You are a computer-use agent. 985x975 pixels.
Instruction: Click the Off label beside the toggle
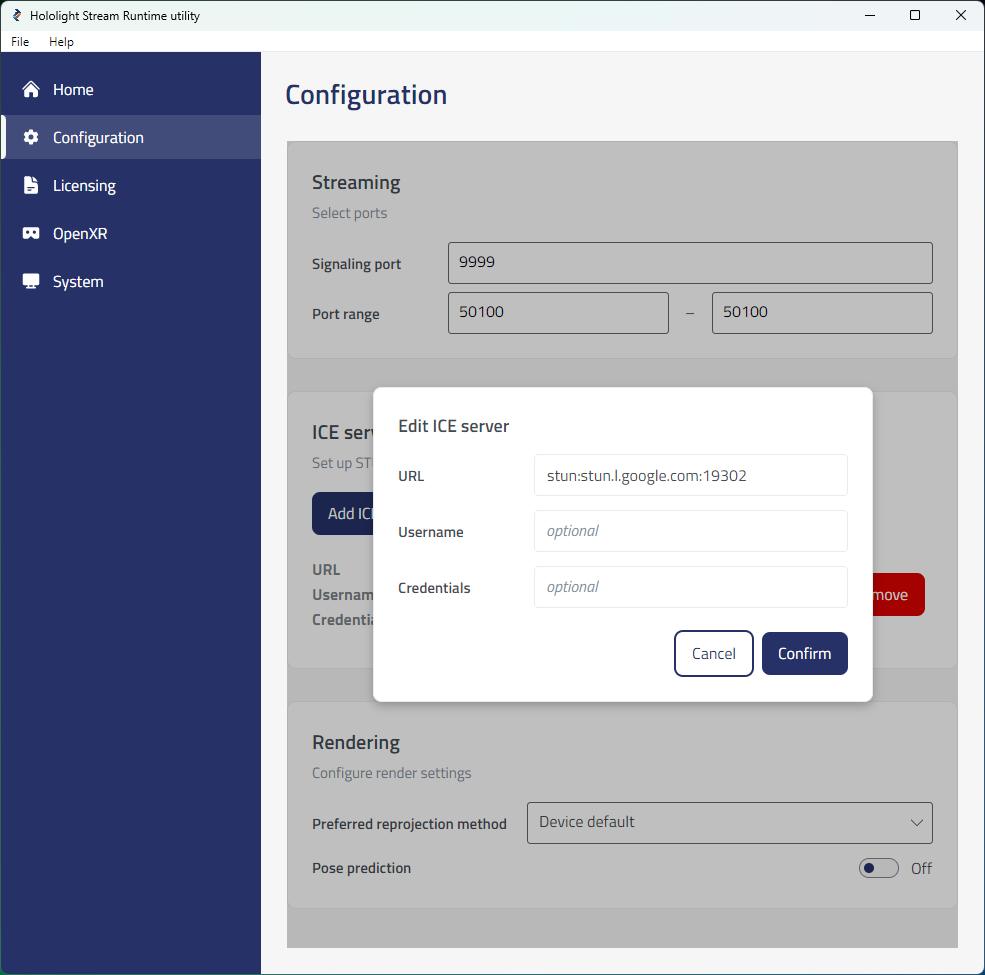pos(921,868)
